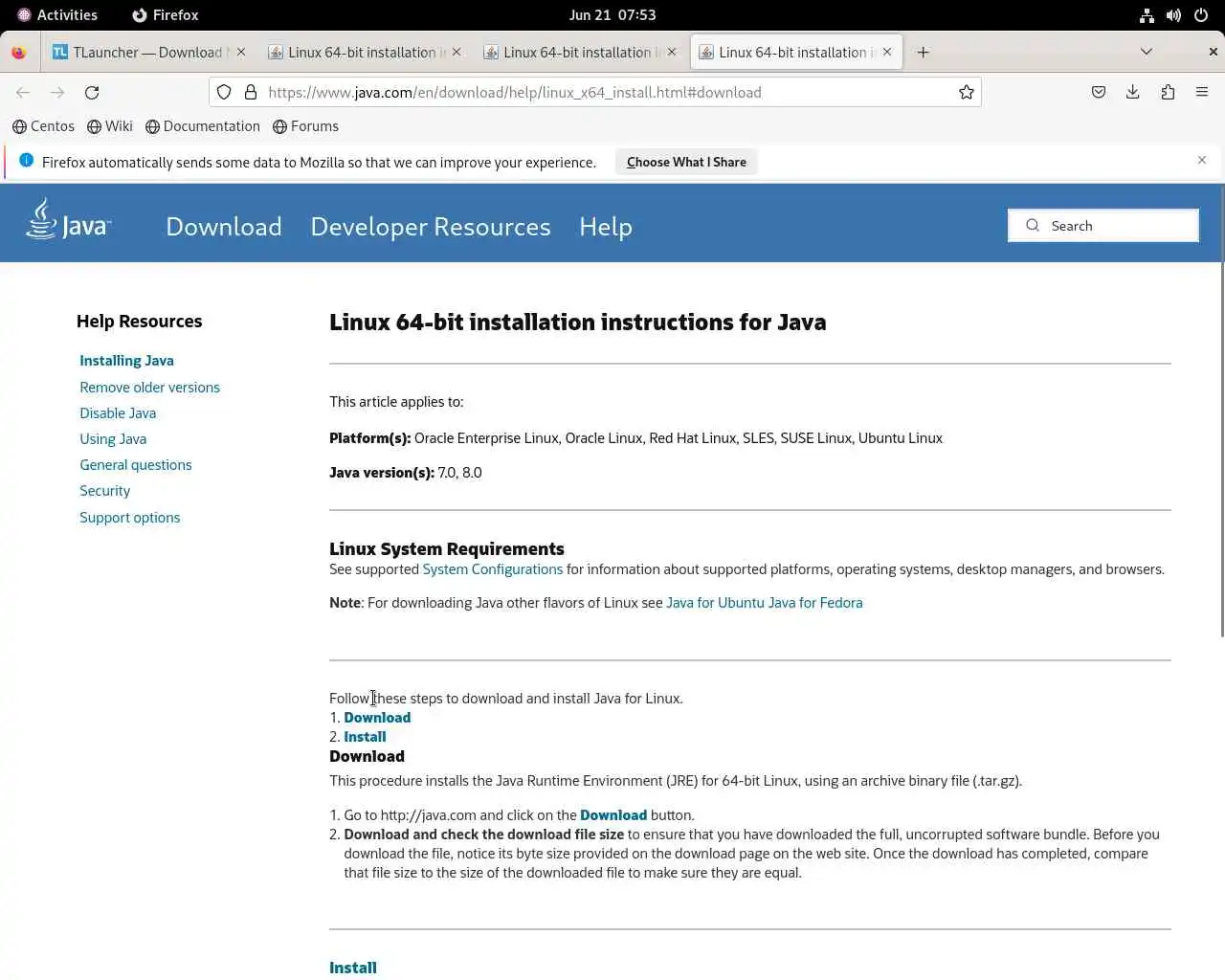The height and width of the screenshot is (980, 1225).
Task: Select the fourth active Linux 64-bit installation tab
Action: [796, 53]
